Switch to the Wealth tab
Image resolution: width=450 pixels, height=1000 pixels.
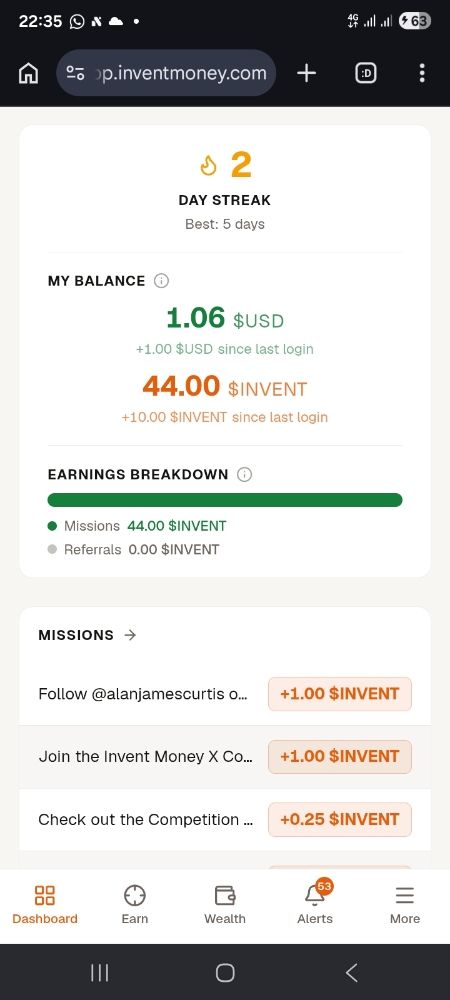pos(224,906)
